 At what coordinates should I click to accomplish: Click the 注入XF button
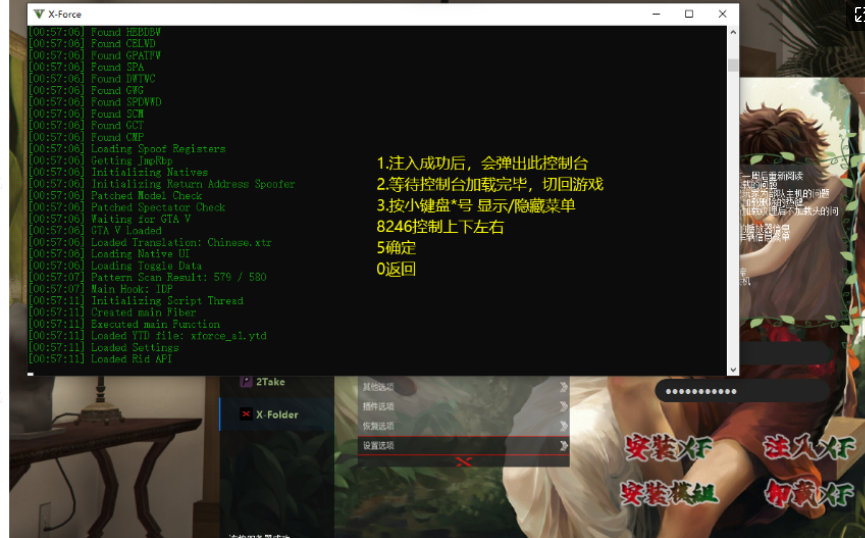[x=809, y=448]
